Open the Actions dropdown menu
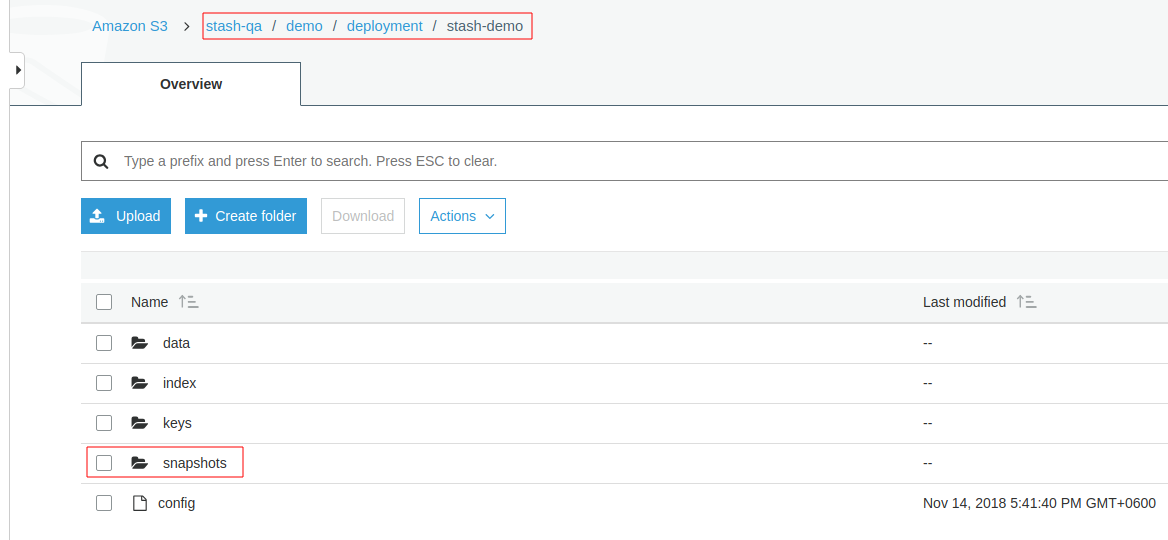 tap(462, 216)
